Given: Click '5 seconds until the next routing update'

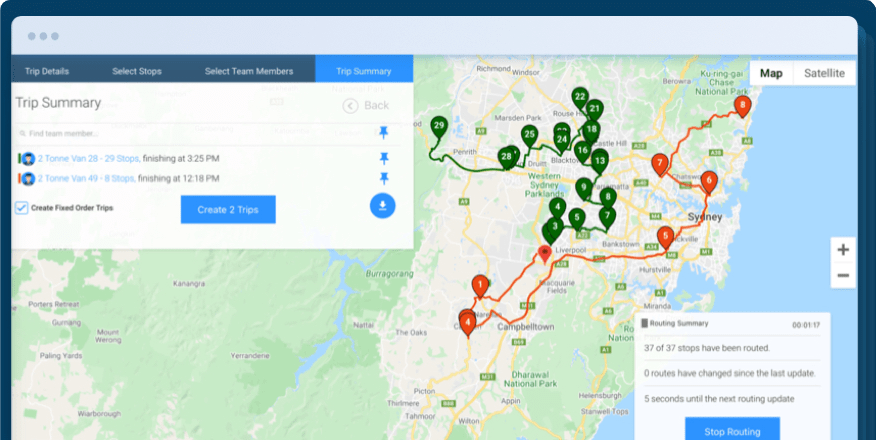Looking at the screenshot, I should click(719, 399).
